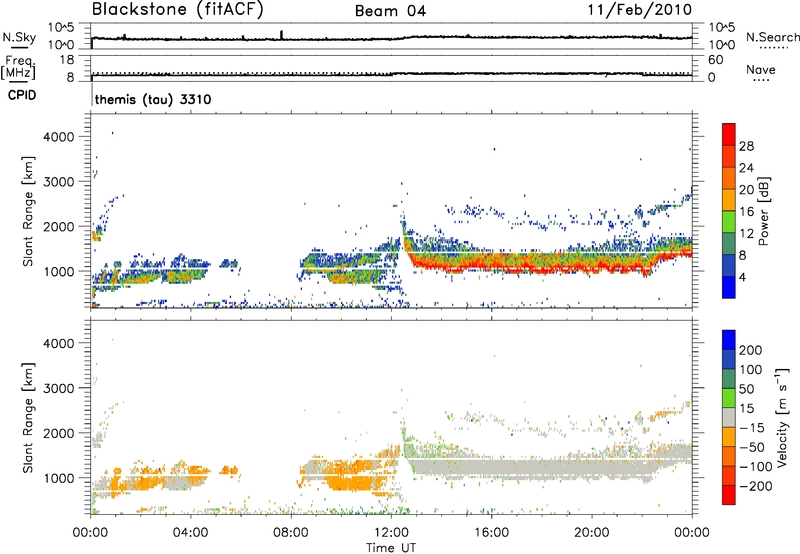Click the 18 tick on frequency axis

coord(67,60)
